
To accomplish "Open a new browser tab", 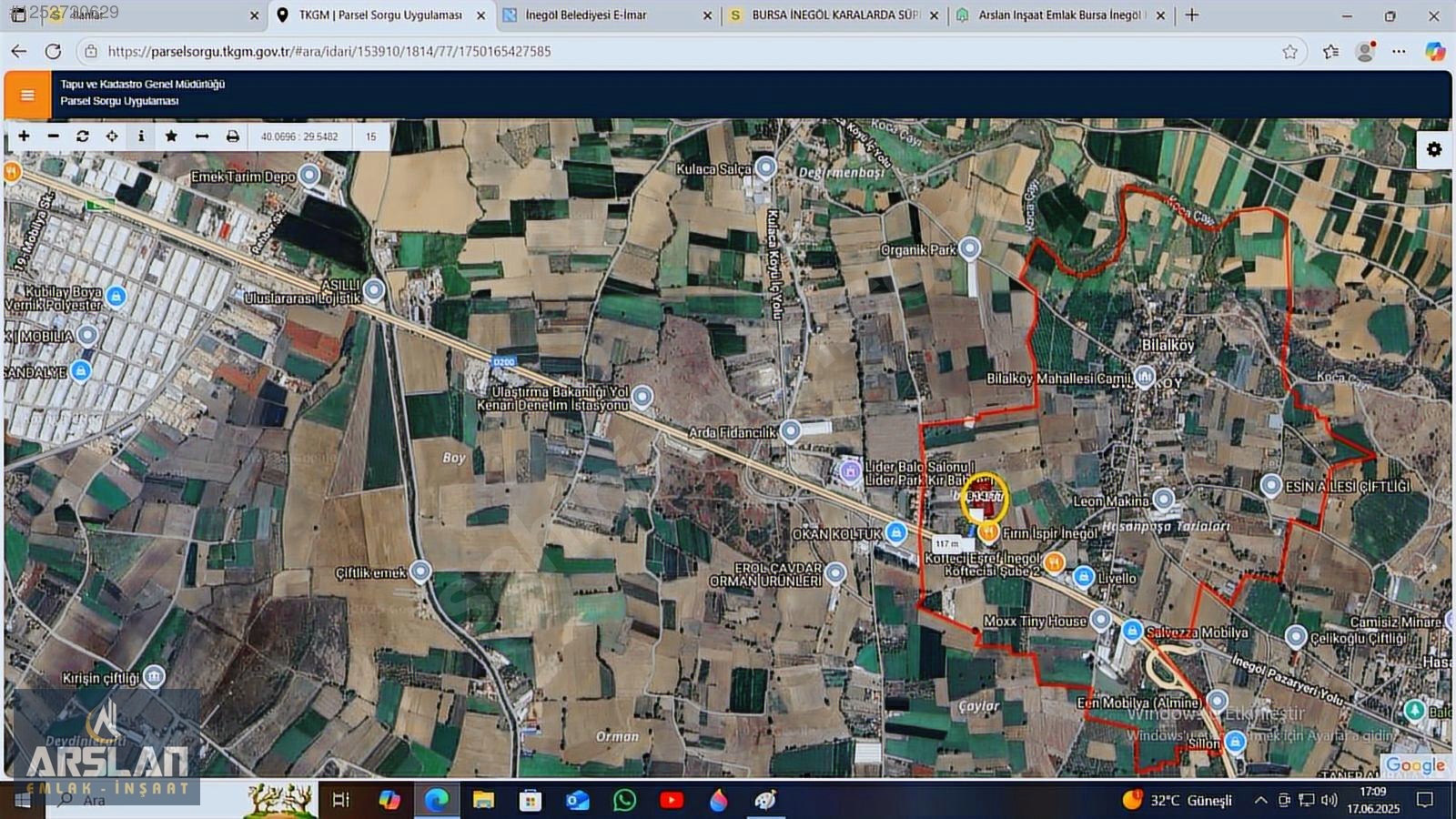I will coord(1192,15).
